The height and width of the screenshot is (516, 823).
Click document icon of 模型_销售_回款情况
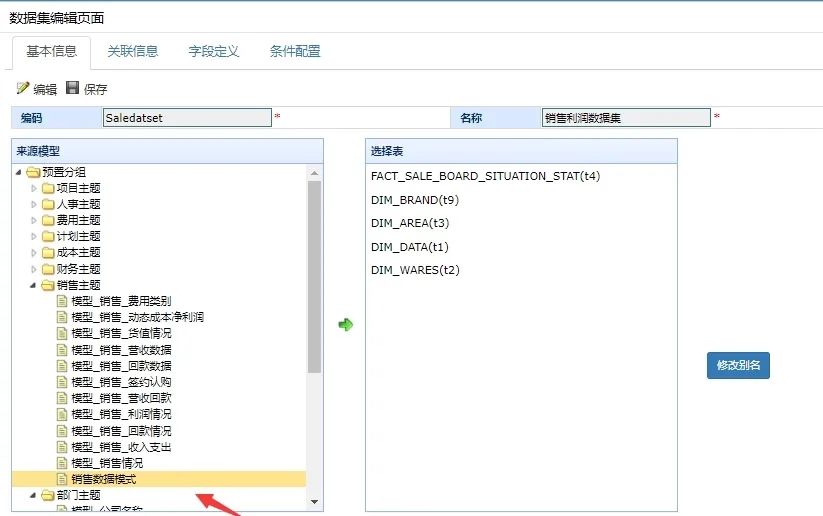tap(62, 431)
